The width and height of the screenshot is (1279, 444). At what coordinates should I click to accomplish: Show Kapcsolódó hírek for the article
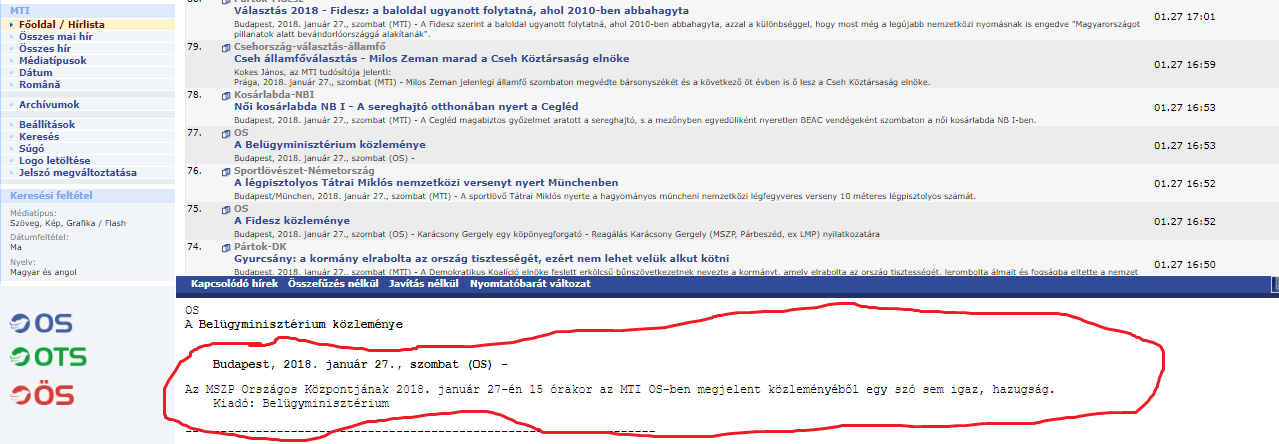pyautogui.click(x=235, y=284)
